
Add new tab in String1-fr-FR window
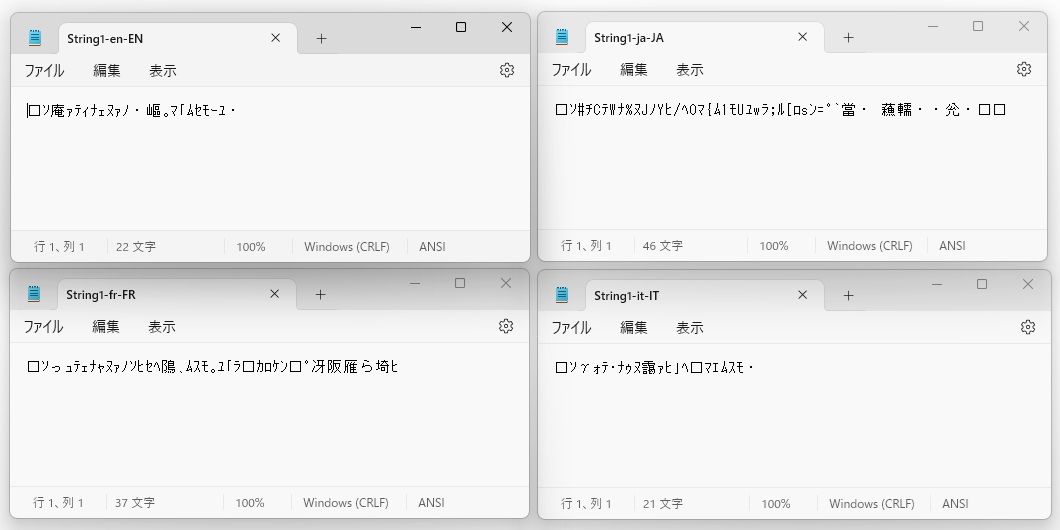pos(320,295)
